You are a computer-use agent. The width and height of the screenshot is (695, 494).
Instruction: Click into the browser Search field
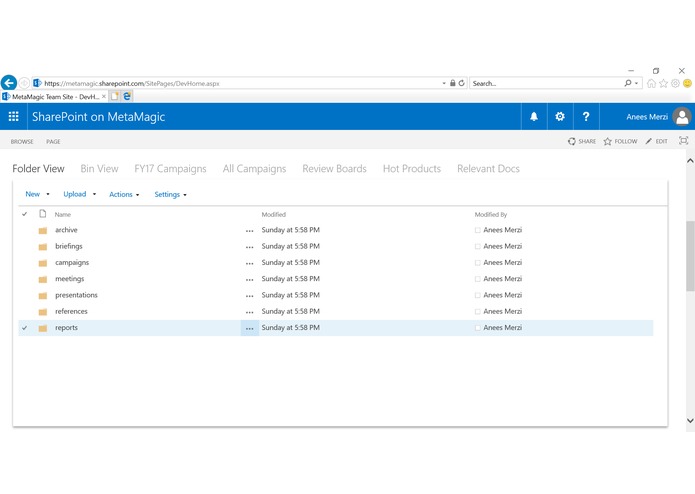pyautogui.click(x=546, y=83)
